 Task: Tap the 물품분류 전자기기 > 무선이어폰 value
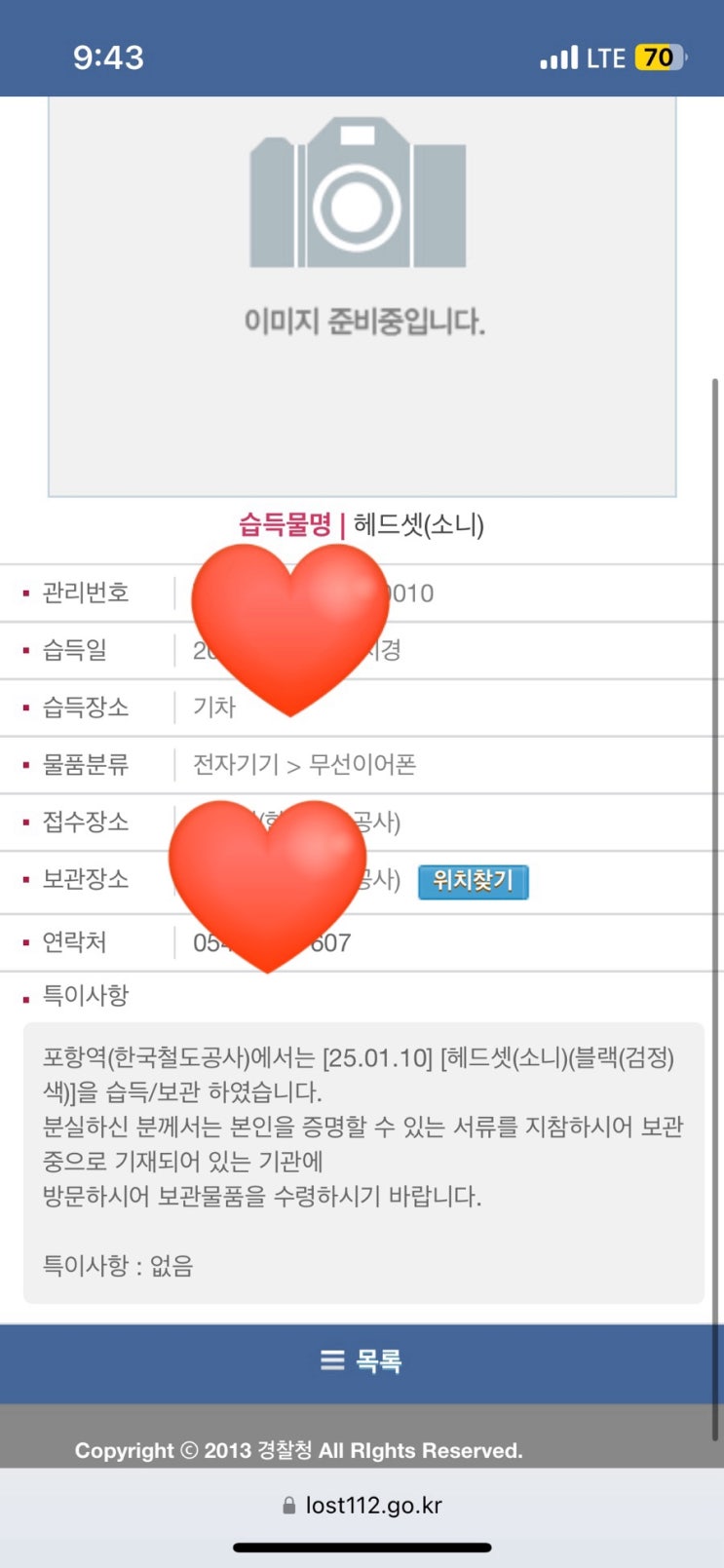point(305,765)
